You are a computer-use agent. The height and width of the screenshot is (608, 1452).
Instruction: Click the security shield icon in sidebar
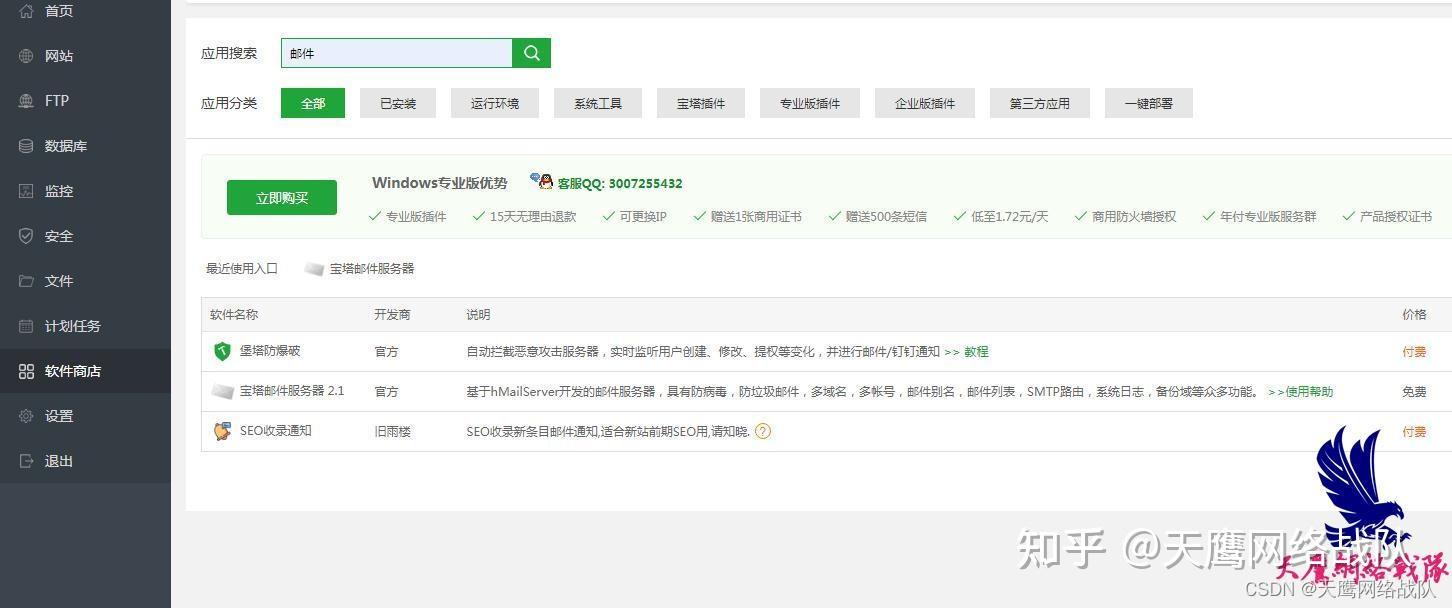pos(26,236)
